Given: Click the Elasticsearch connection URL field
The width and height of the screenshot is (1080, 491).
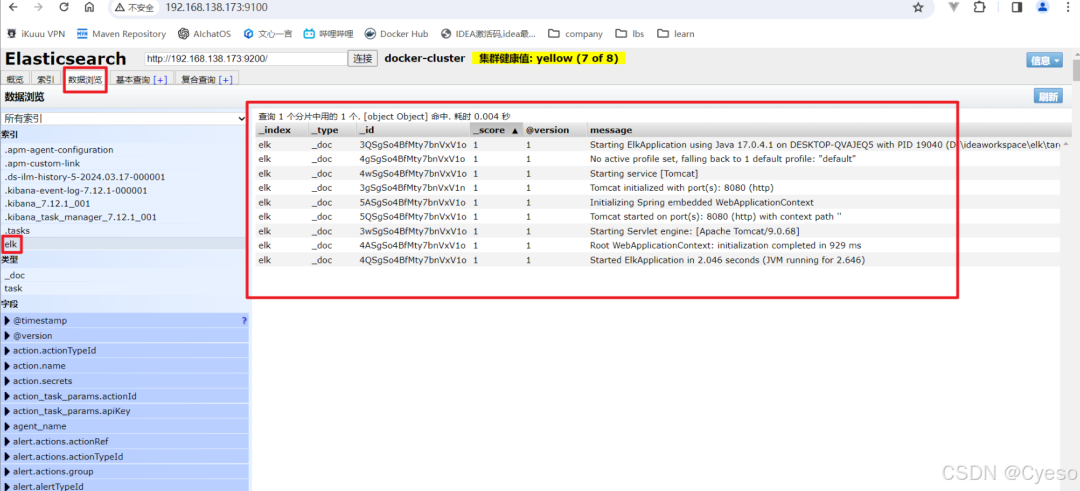Looking at the screenshot, I should tap(245, 59).
